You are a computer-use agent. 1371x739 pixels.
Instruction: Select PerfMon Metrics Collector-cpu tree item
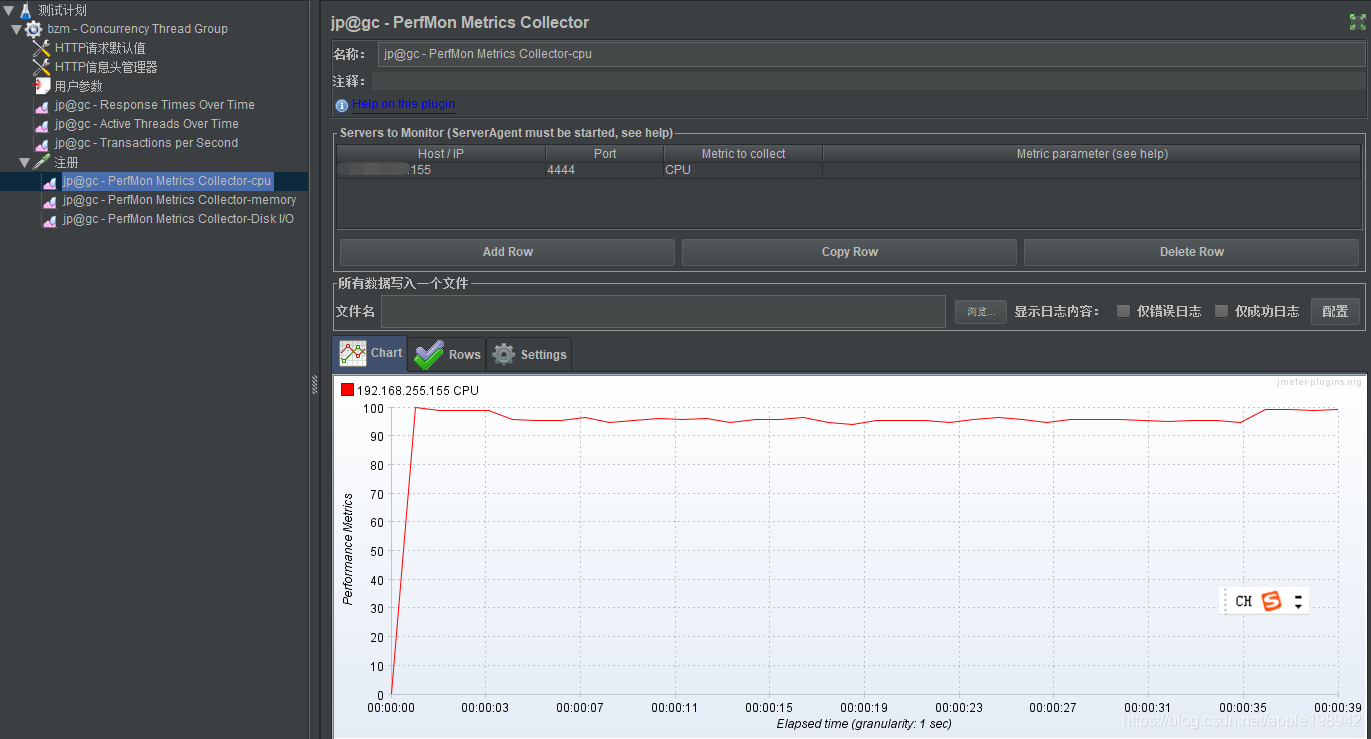167,181
